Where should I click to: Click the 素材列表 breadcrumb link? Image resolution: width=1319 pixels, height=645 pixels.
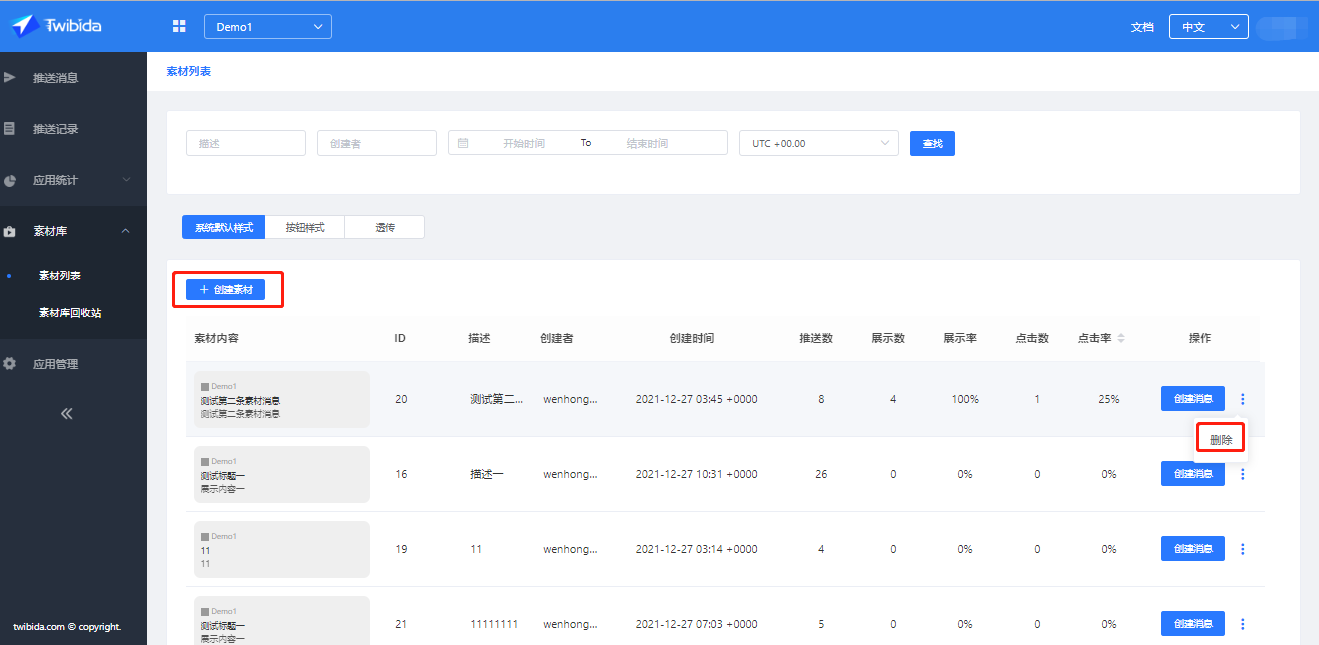click(x=189, y=72)
